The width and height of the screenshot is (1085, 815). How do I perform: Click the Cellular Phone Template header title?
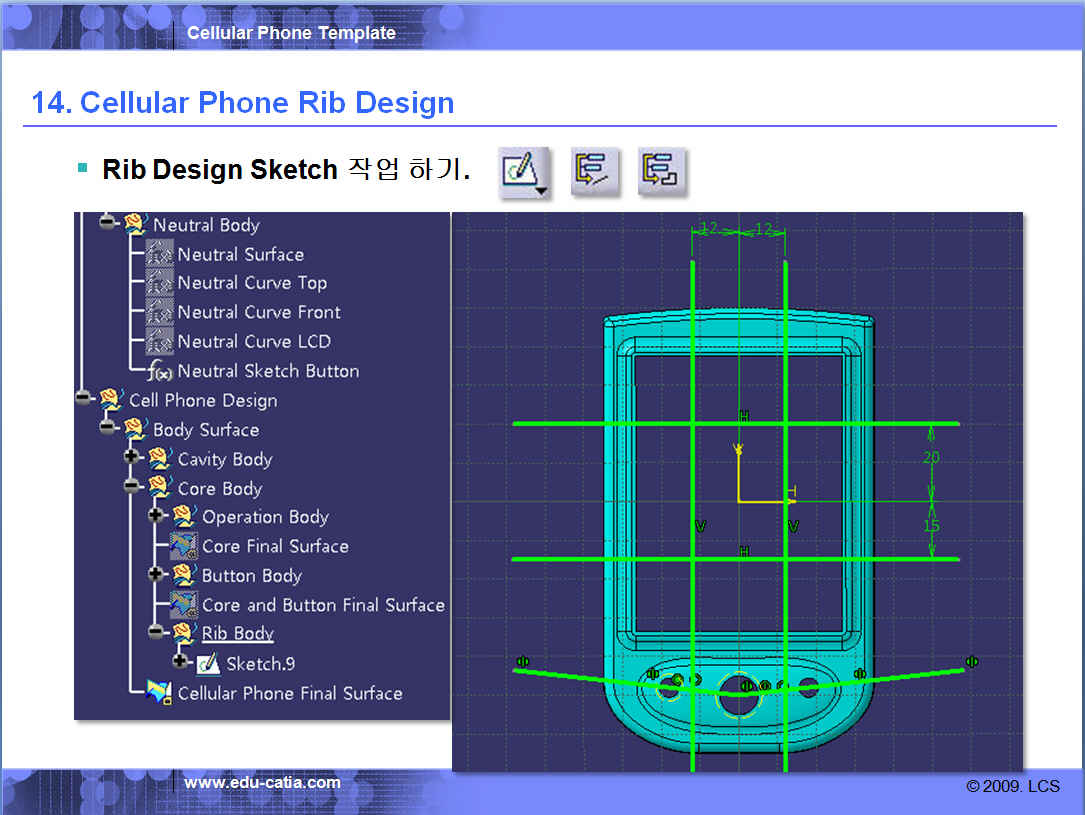[291, 33]
